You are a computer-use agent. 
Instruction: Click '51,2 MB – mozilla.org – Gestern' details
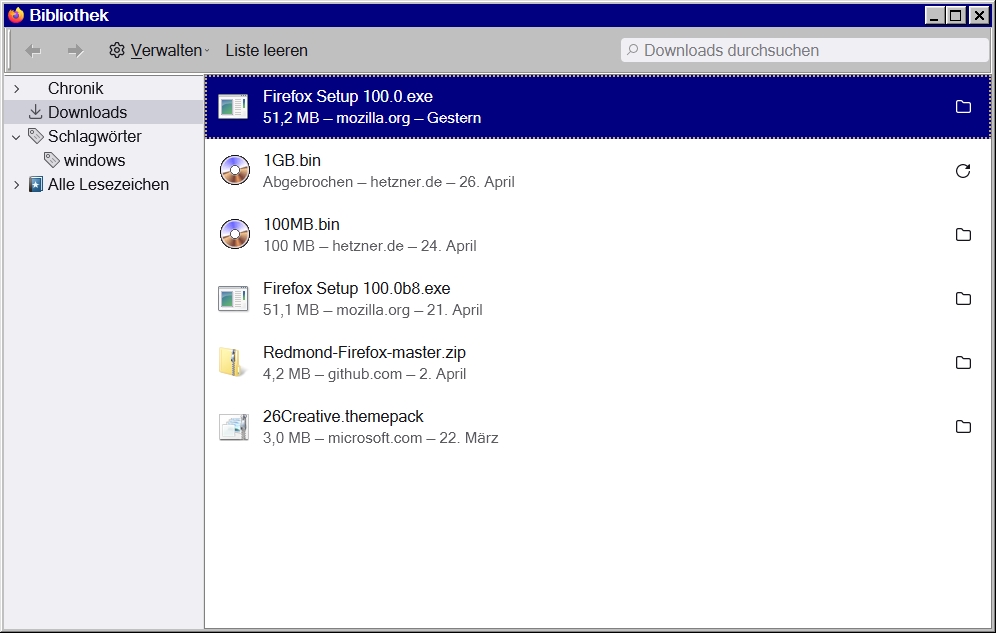pos(372,118)
